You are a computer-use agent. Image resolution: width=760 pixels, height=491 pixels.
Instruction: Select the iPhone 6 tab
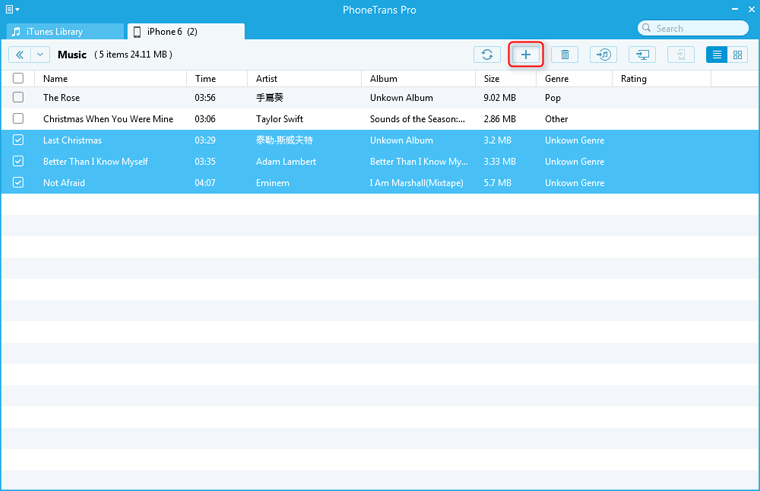point(185,32)
